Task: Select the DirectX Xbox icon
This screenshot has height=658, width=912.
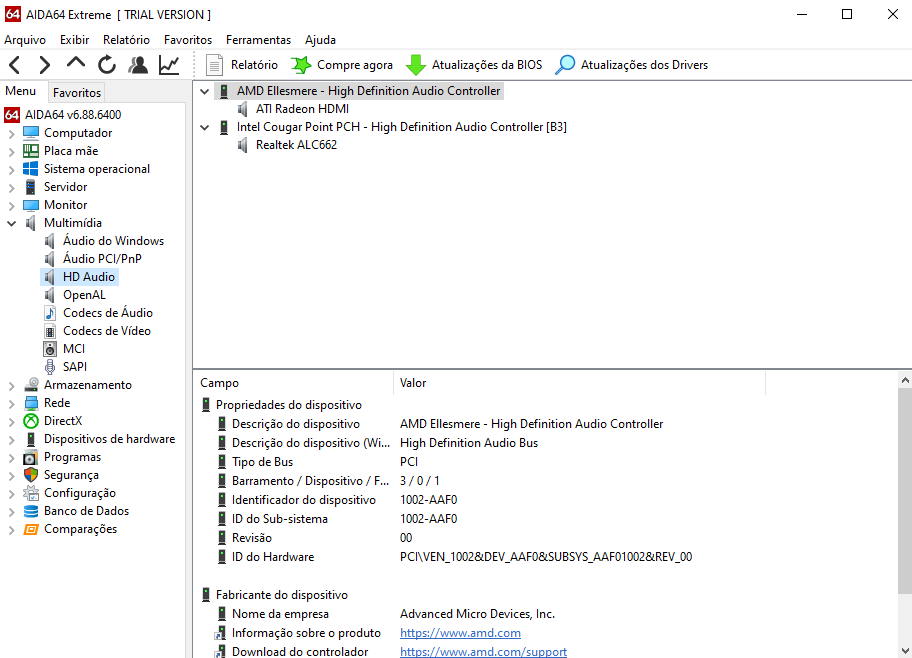Action: (31, 421)
